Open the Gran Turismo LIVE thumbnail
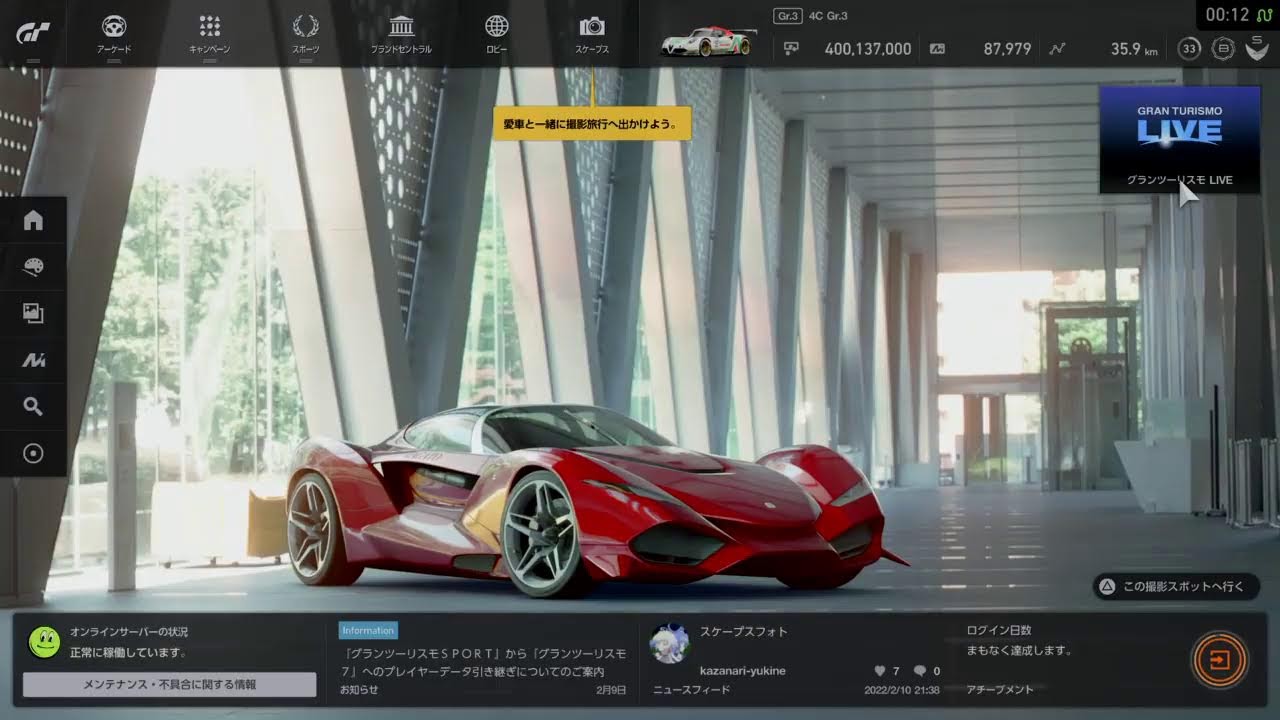 pyautogui.click(x=1179, y=138)
